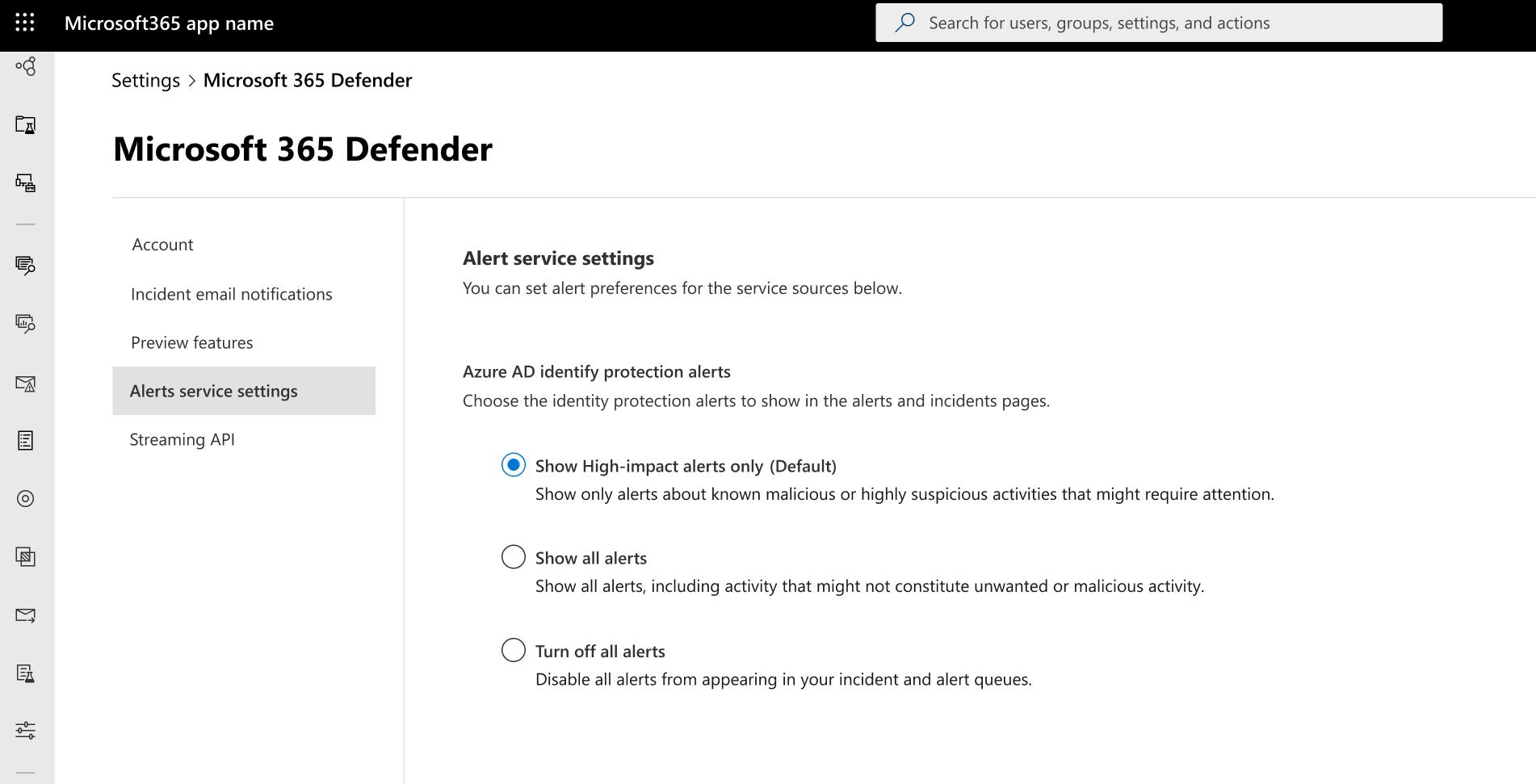
Task: Open the envelope with warning icon
Action: (26, 384)
